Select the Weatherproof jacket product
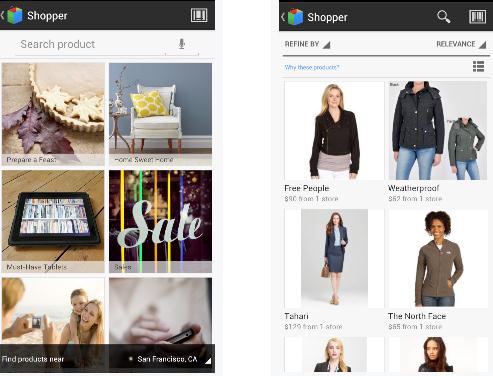 pos(438,141)
